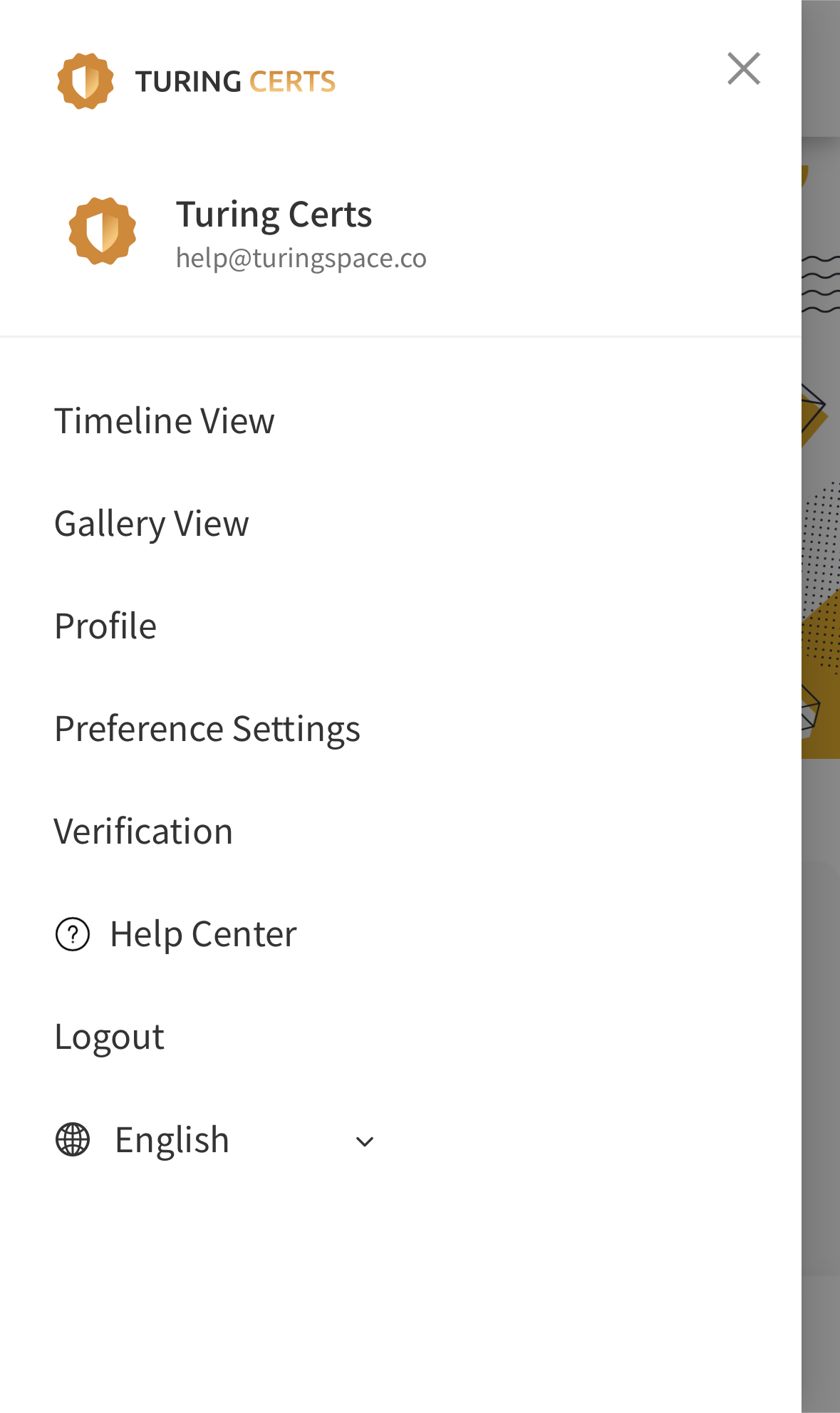
Task: Click the globe language icon
Action: pos(73,1139)
